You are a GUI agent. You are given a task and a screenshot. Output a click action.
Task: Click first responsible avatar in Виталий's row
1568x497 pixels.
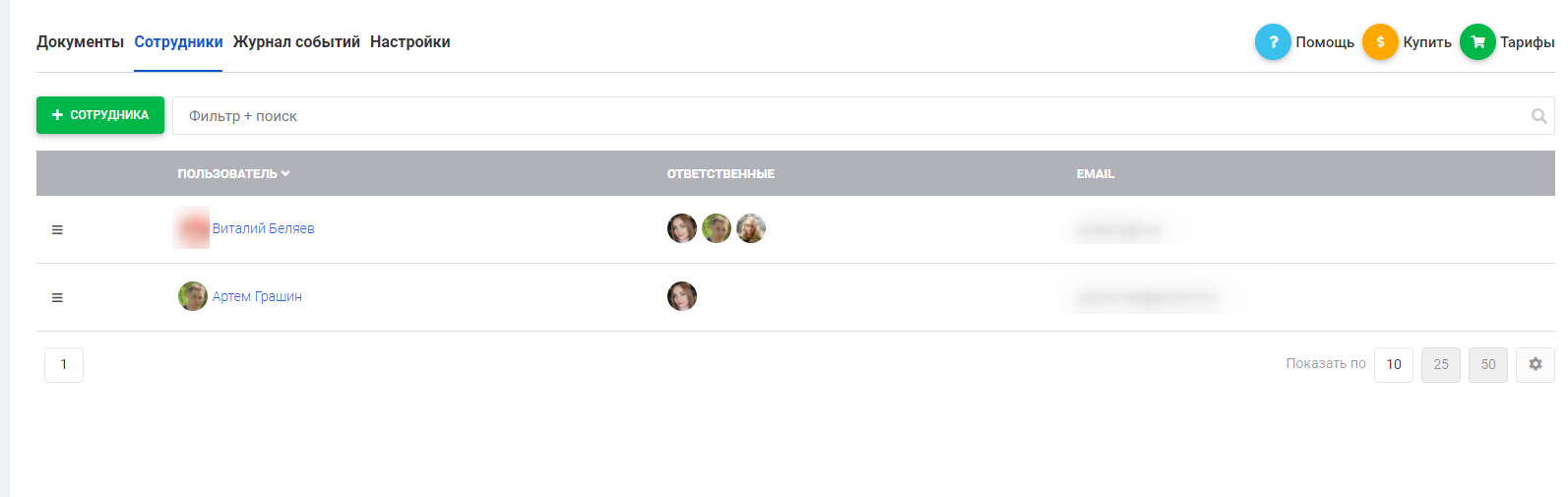pos(682,228)
